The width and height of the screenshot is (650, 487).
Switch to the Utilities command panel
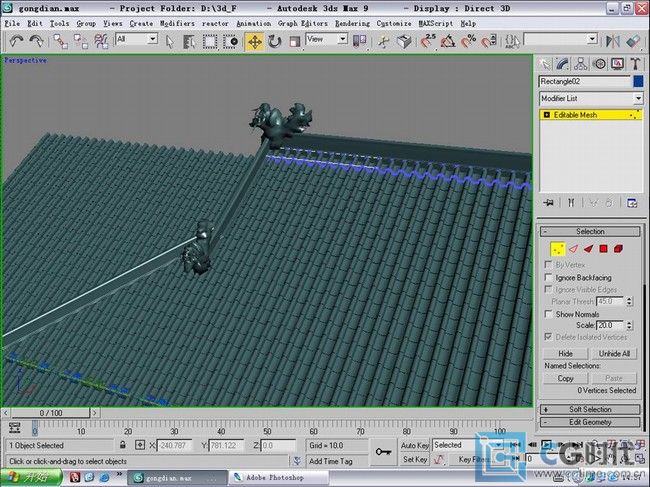pos(635,64)
